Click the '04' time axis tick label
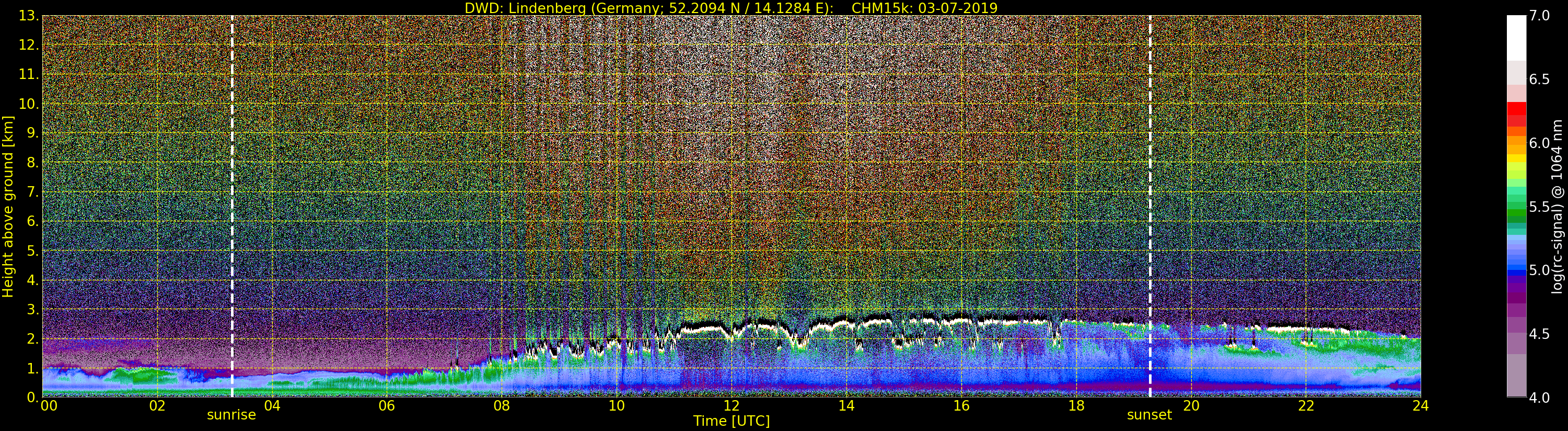Screen dimensions: 1568x431 [272, 406]
